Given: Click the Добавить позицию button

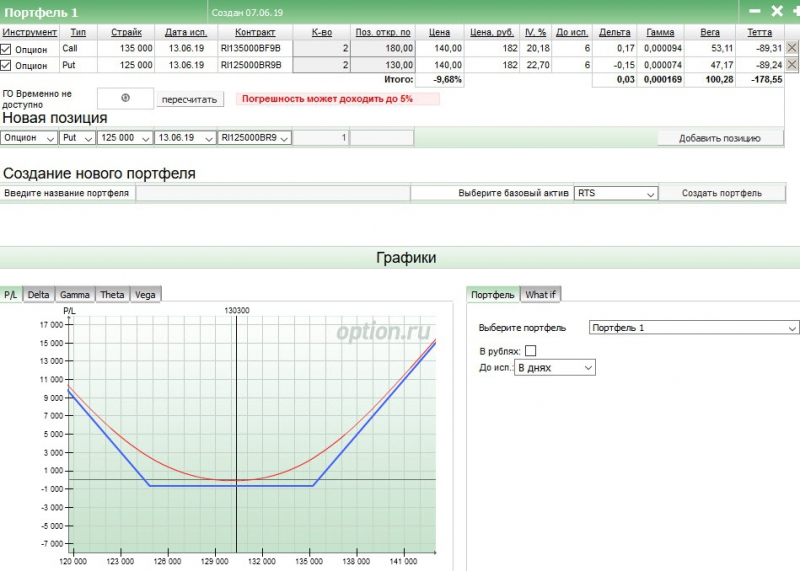Looking at the screenshot, I should click(x=720, y=138).
